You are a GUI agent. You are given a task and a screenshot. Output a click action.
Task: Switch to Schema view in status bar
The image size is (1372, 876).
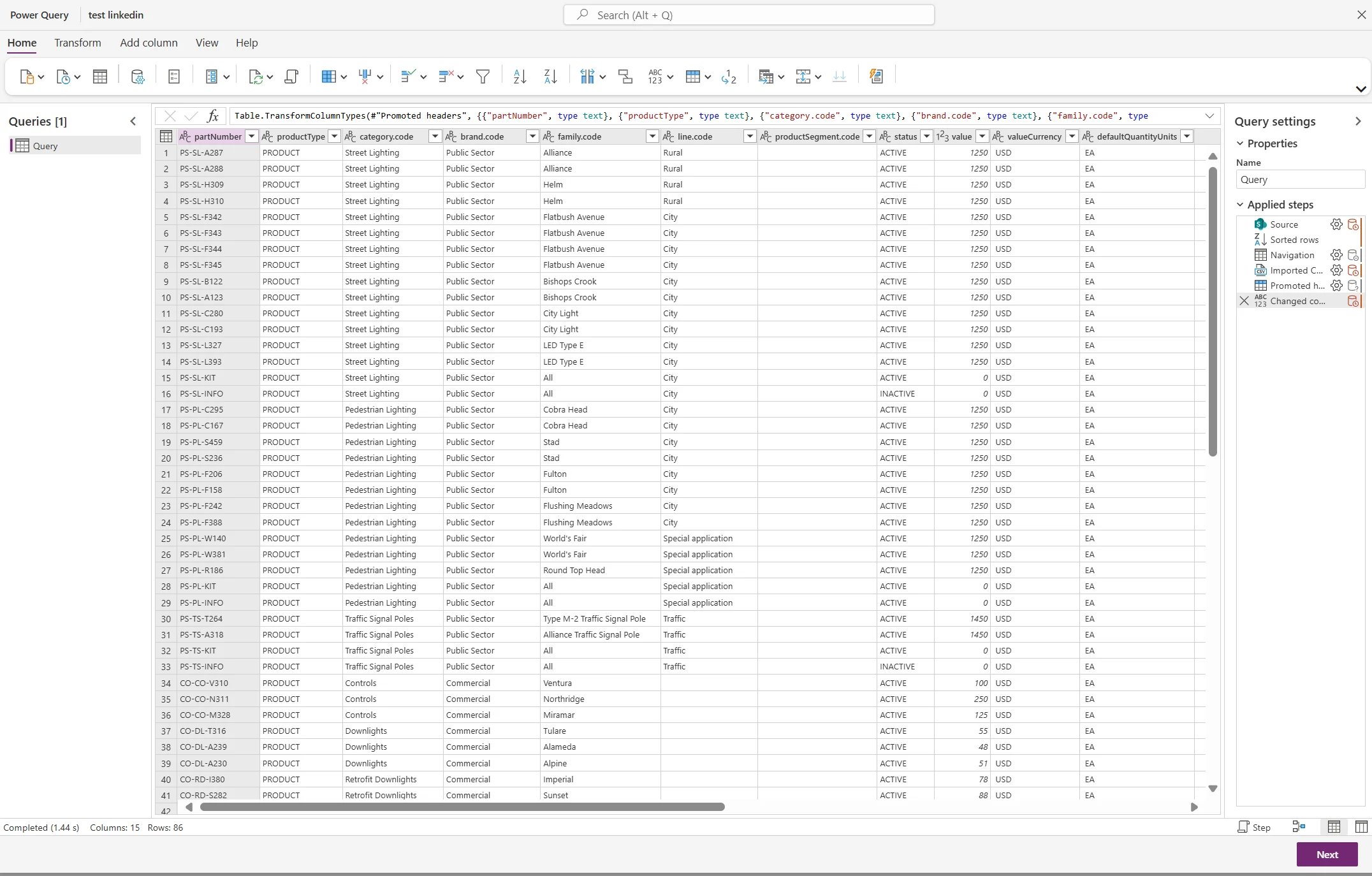[x=1361, y=827]
